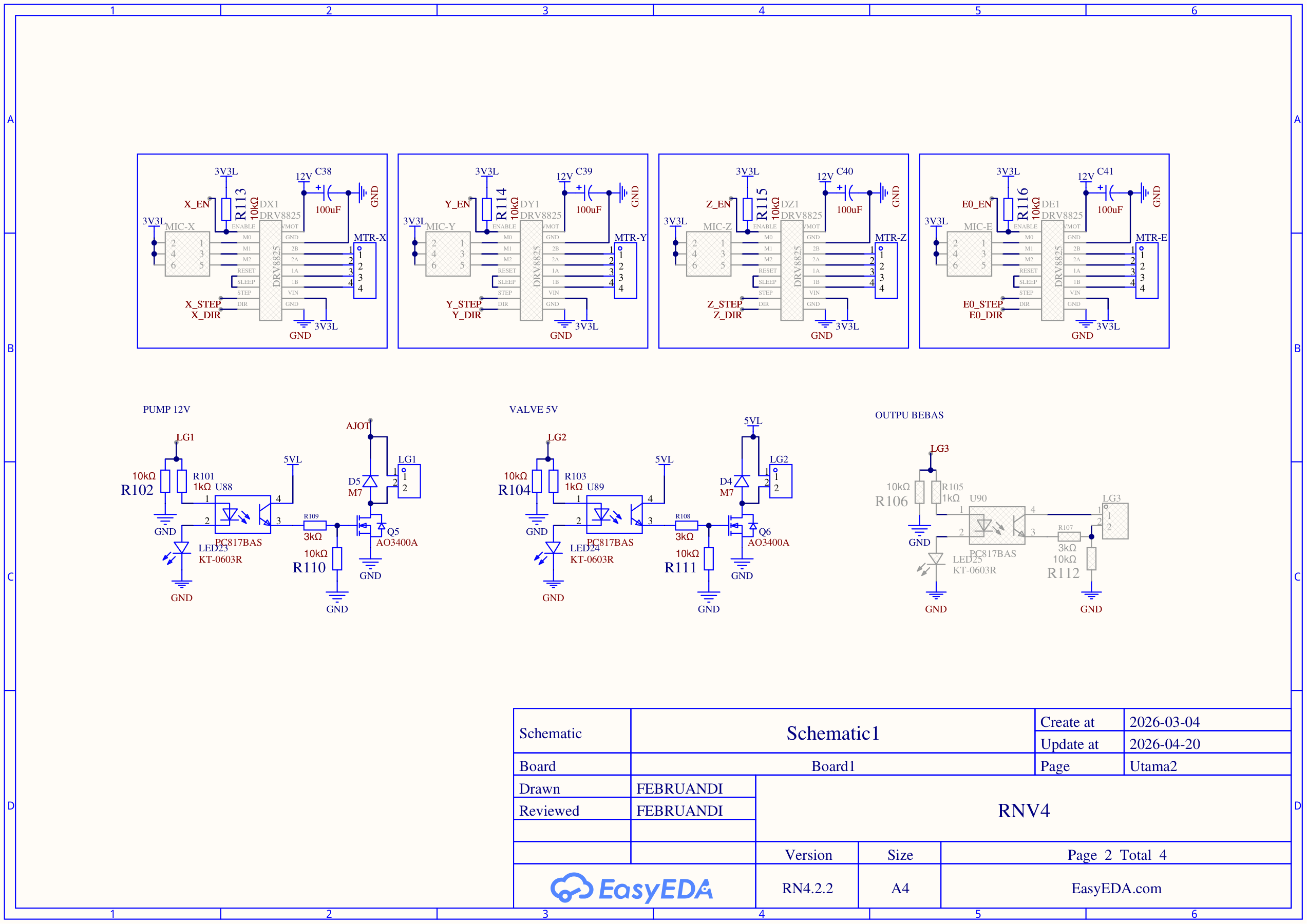Click the 'X_STEP' net label
This screenshot has width=1307, height=924.
(x=203, y=304)
